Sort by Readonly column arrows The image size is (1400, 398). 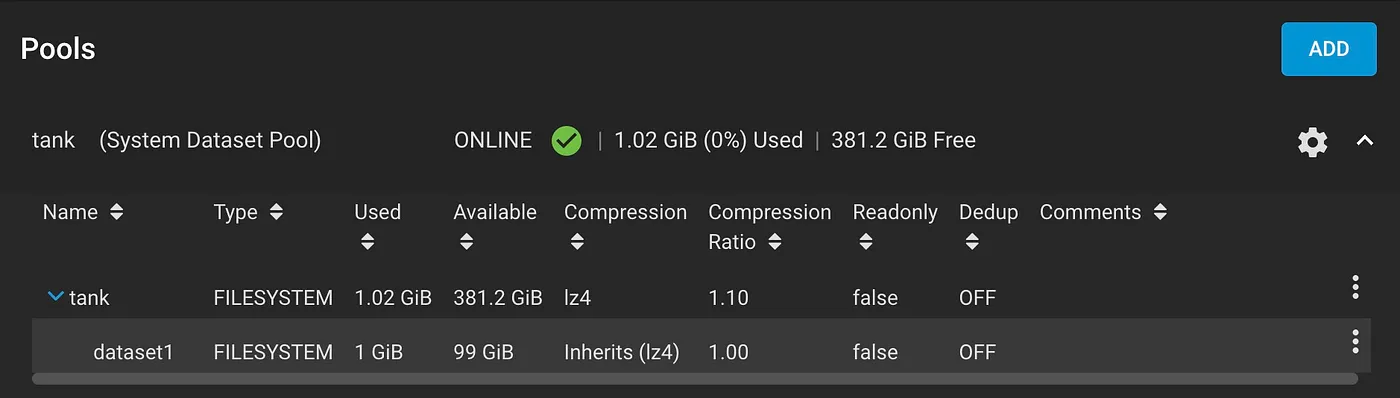866,242
